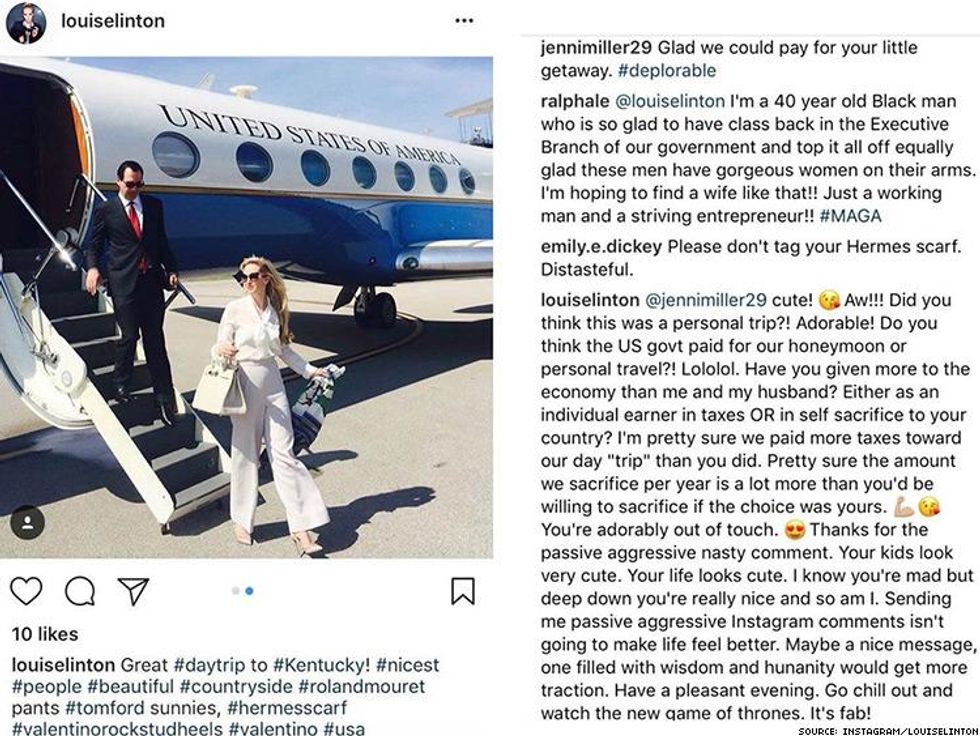
Task: Open louiselinton profile picture avatar
Action: tap(26, 22)
